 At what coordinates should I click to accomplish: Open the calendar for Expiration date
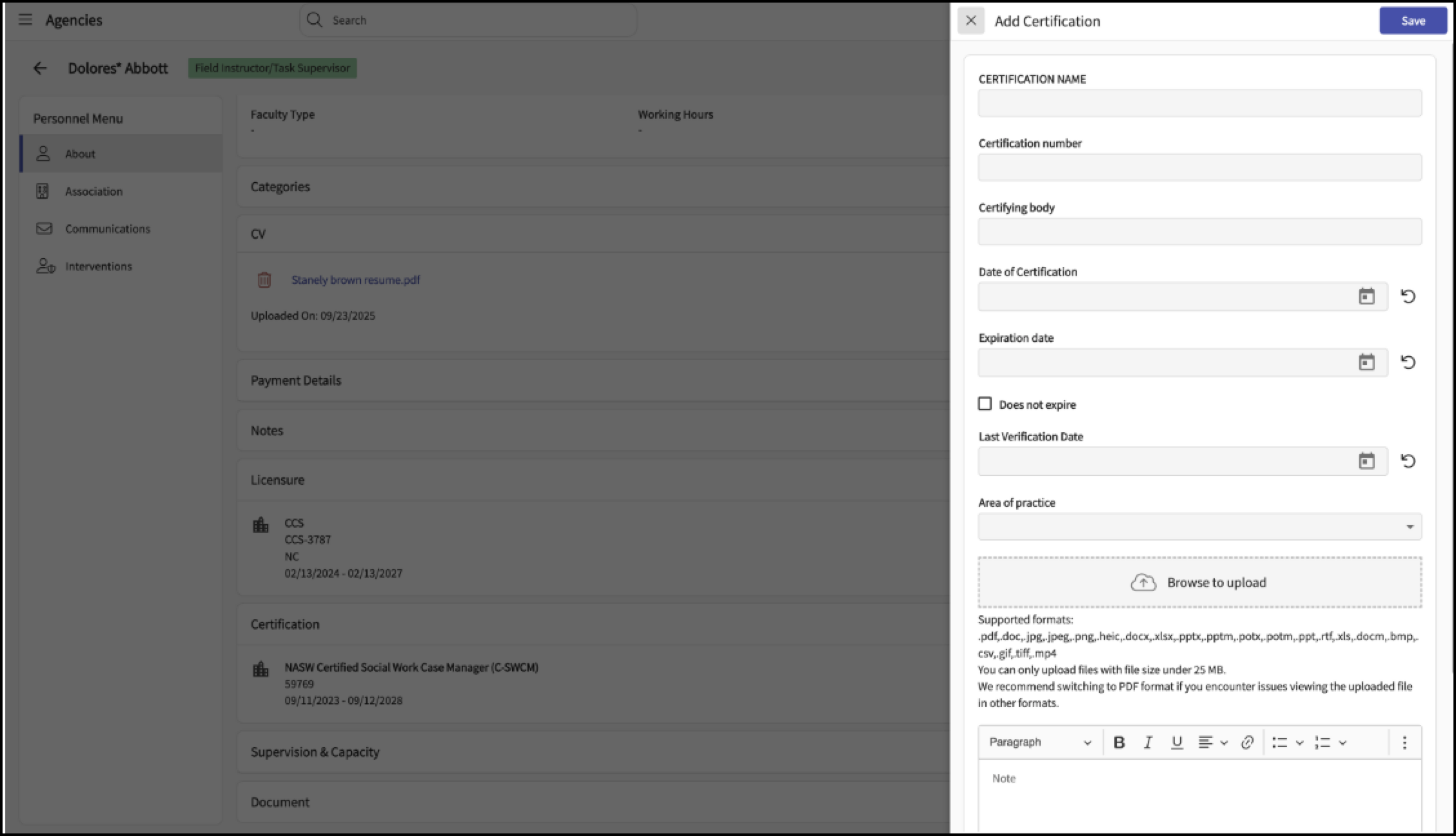point(1366,362)
